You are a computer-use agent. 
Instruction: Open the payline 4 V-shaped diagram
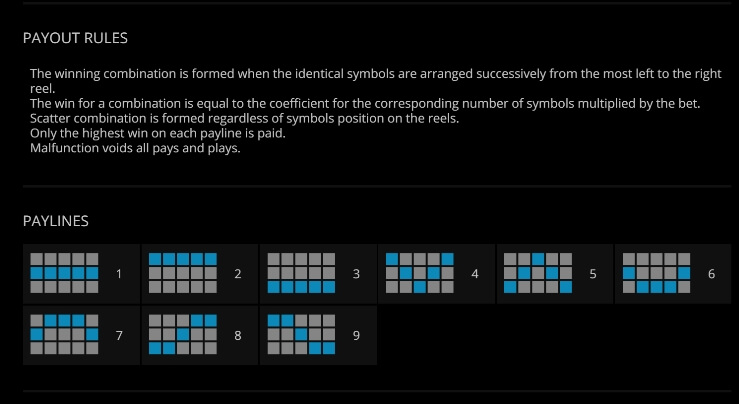(x=419, y=273)
